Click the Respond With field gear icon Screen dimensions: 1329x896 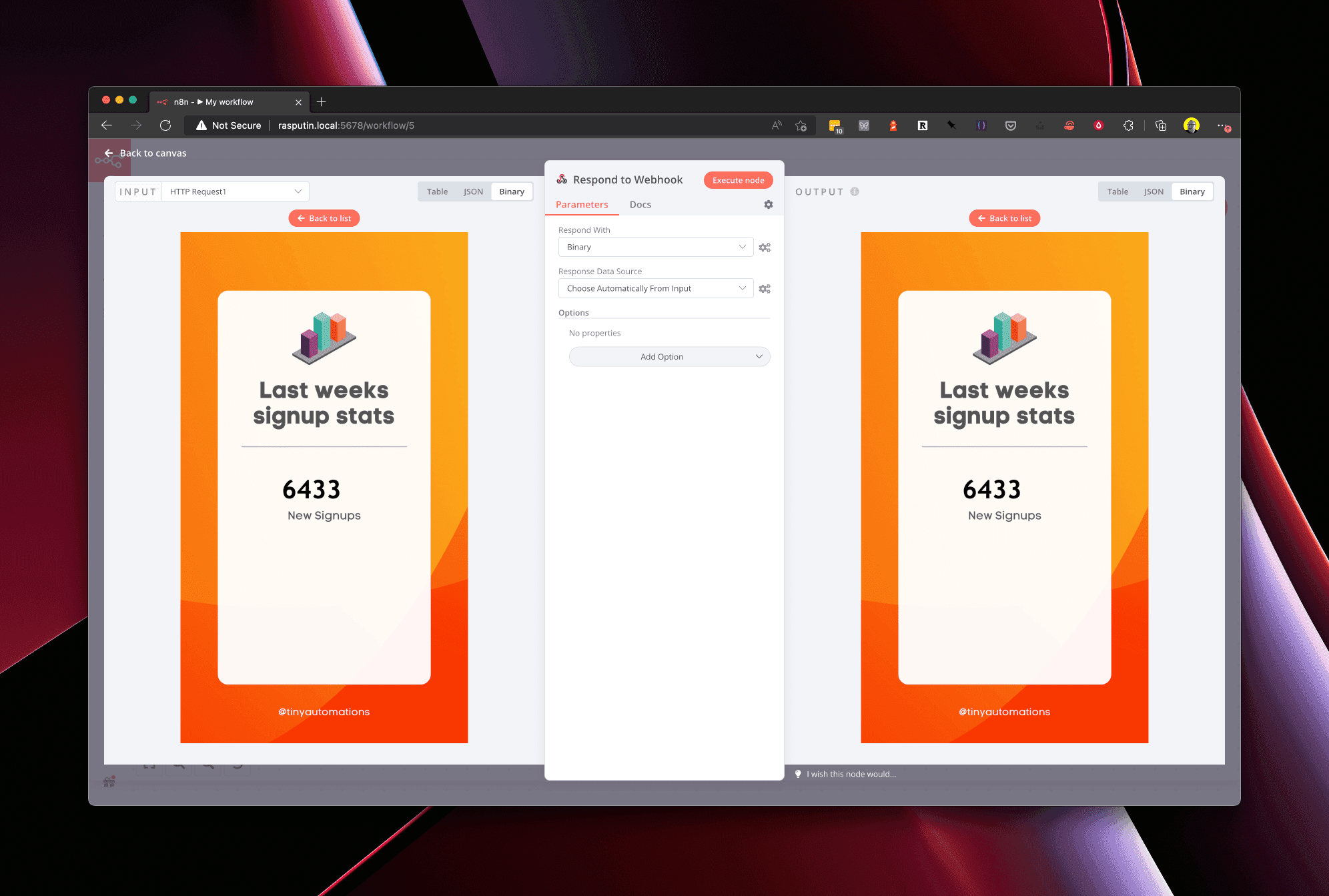(767, 247)
